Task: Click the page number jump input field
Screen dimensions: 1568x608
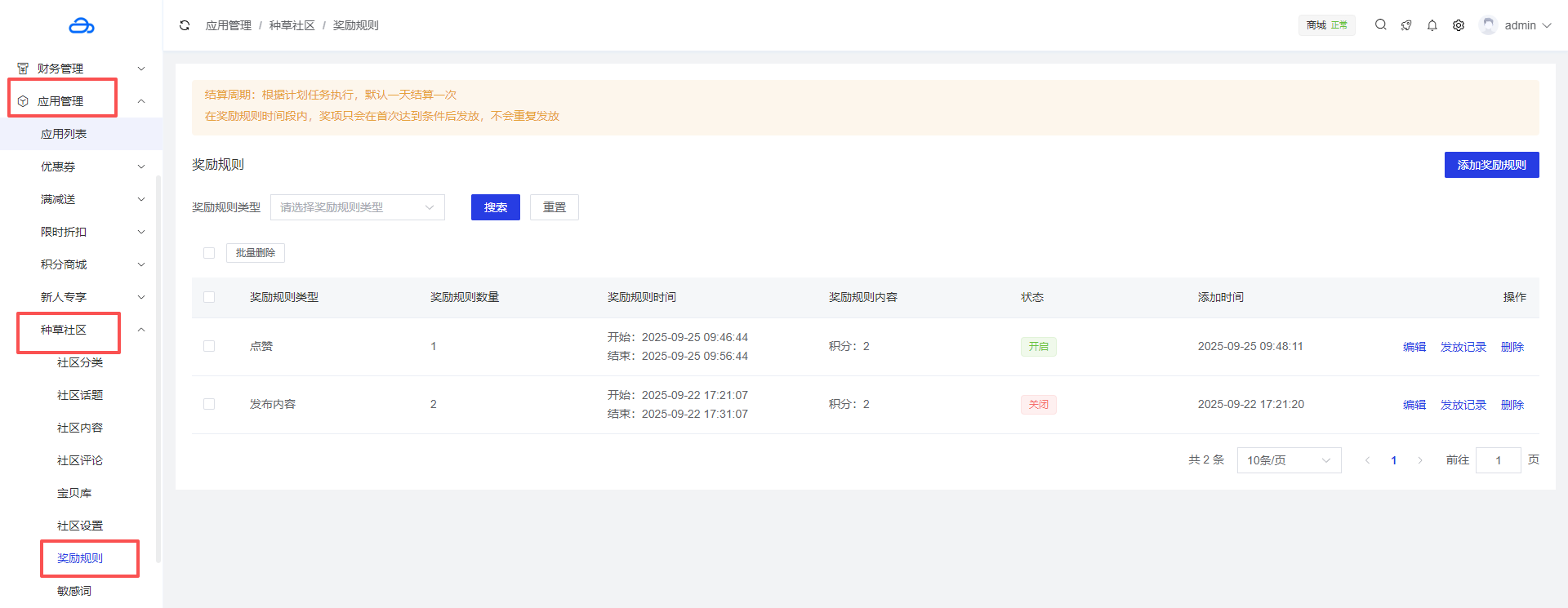Action: point(1498,460)
